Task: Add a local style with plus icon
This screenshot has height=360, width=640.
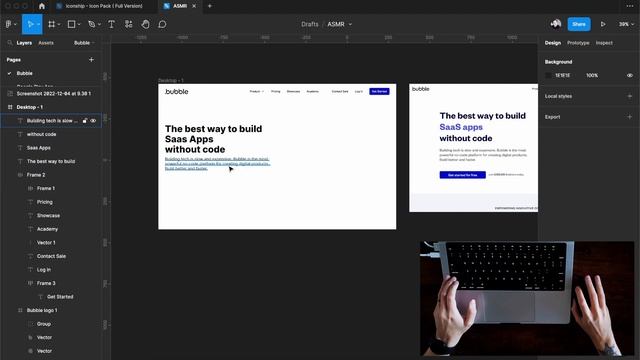Action: click(x=629, y=96)
